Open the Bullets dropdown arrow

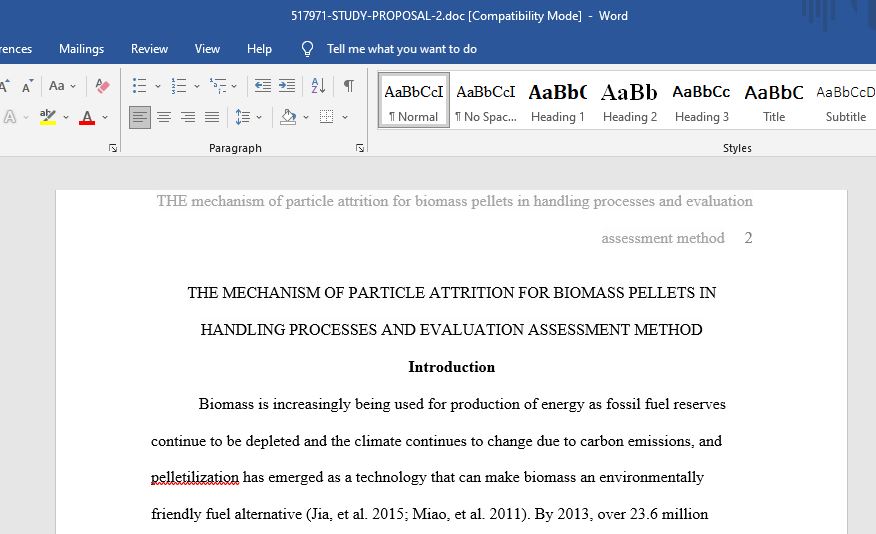click(158, 86)
